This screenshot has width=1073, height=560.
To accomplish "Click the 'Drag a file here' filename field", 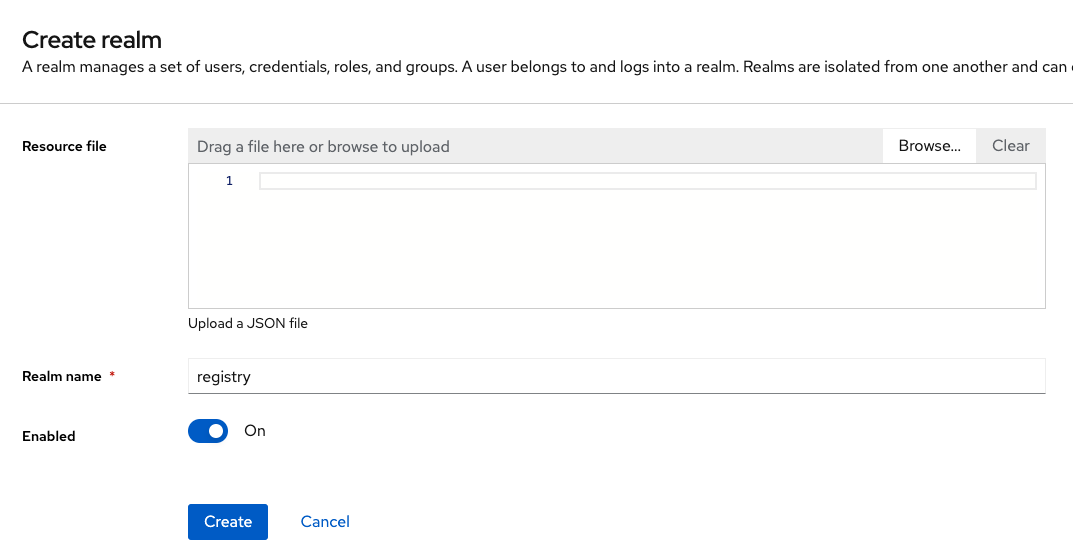I will tap(535, 146).
